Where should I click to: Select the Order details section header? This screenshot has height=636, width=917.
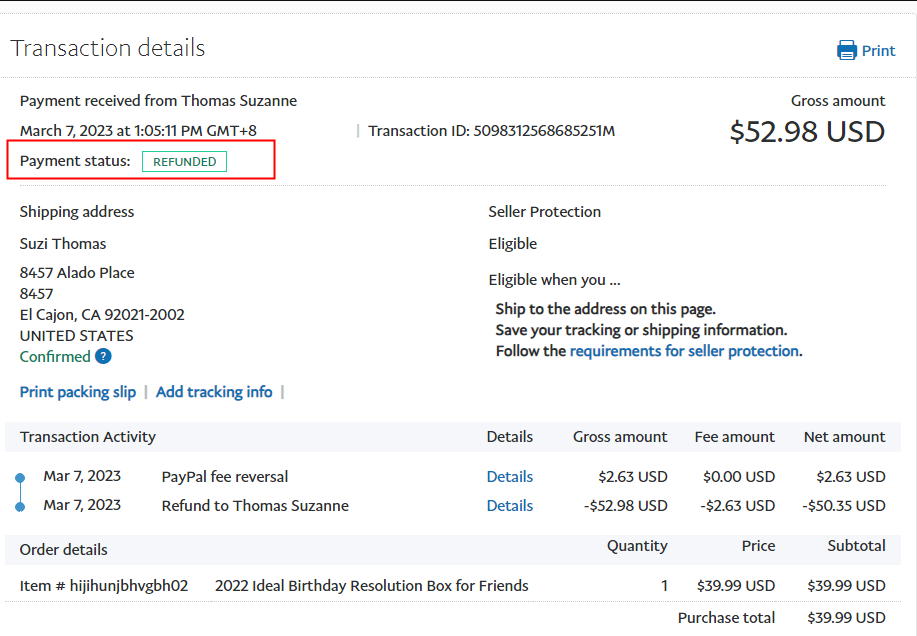coord(64,550)
